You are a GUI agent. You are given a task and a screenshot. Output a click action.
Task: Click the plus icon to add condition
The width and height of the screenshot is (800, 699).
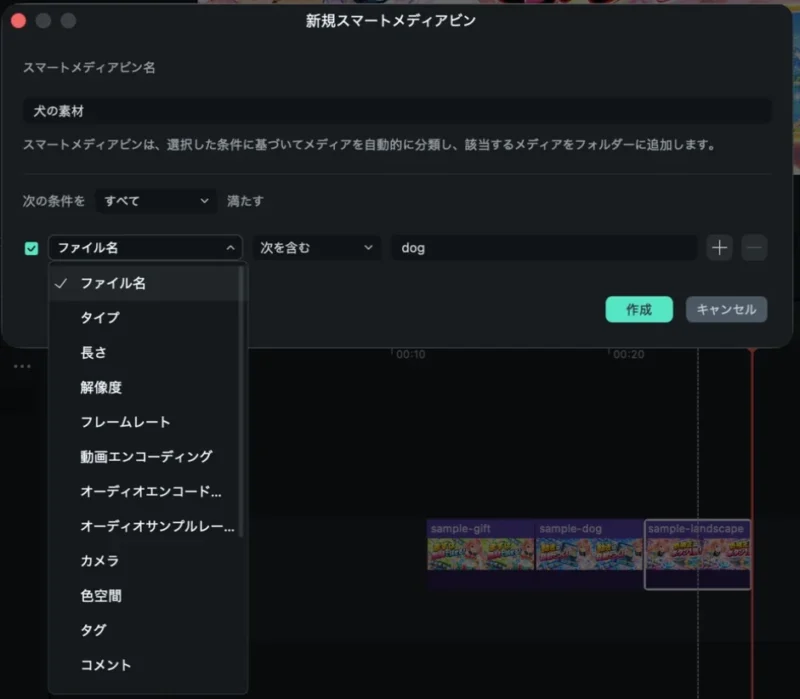pyautogui.click(x=719, y=248)
